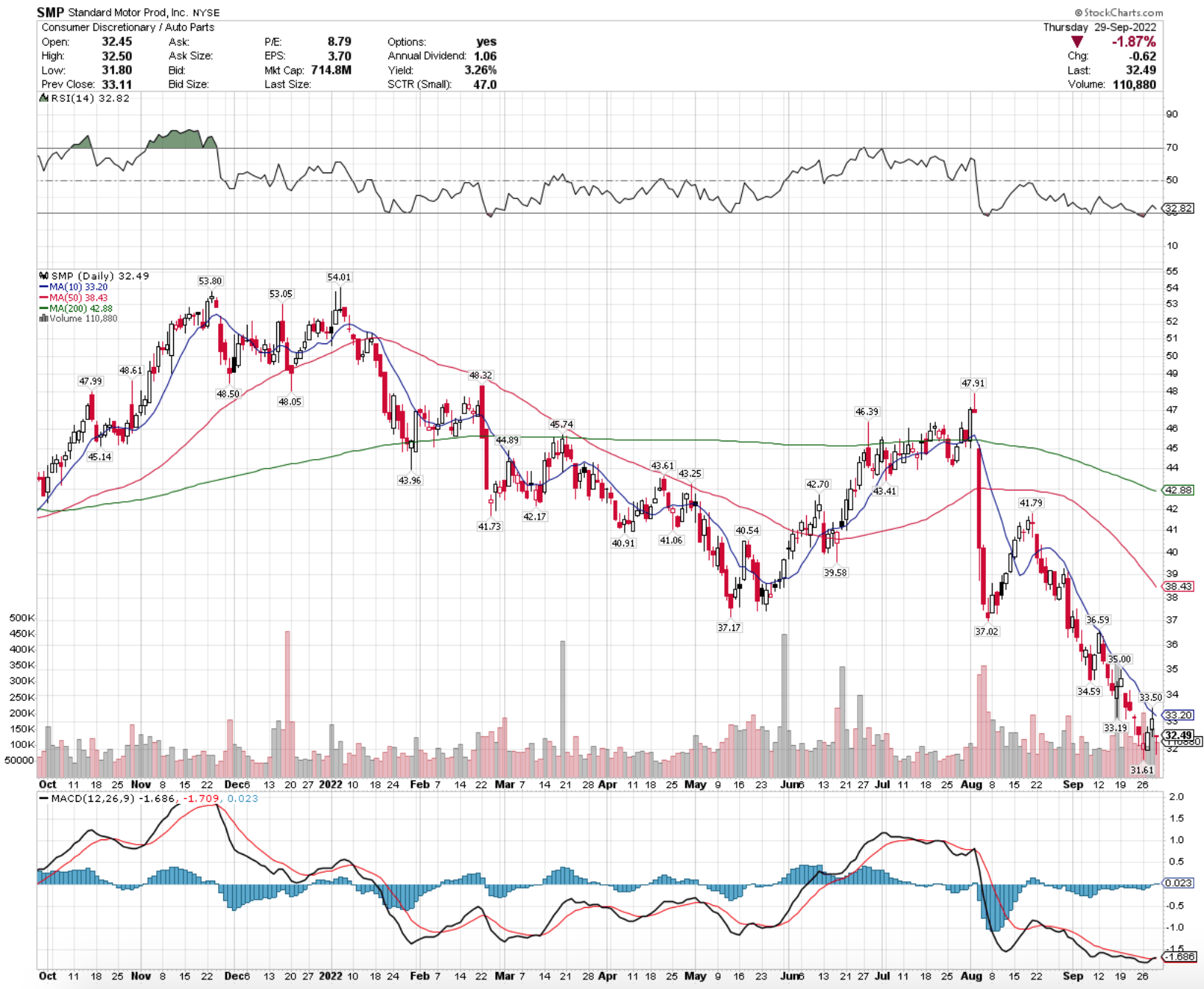Click the Options value yes

(x=486, y=42)
